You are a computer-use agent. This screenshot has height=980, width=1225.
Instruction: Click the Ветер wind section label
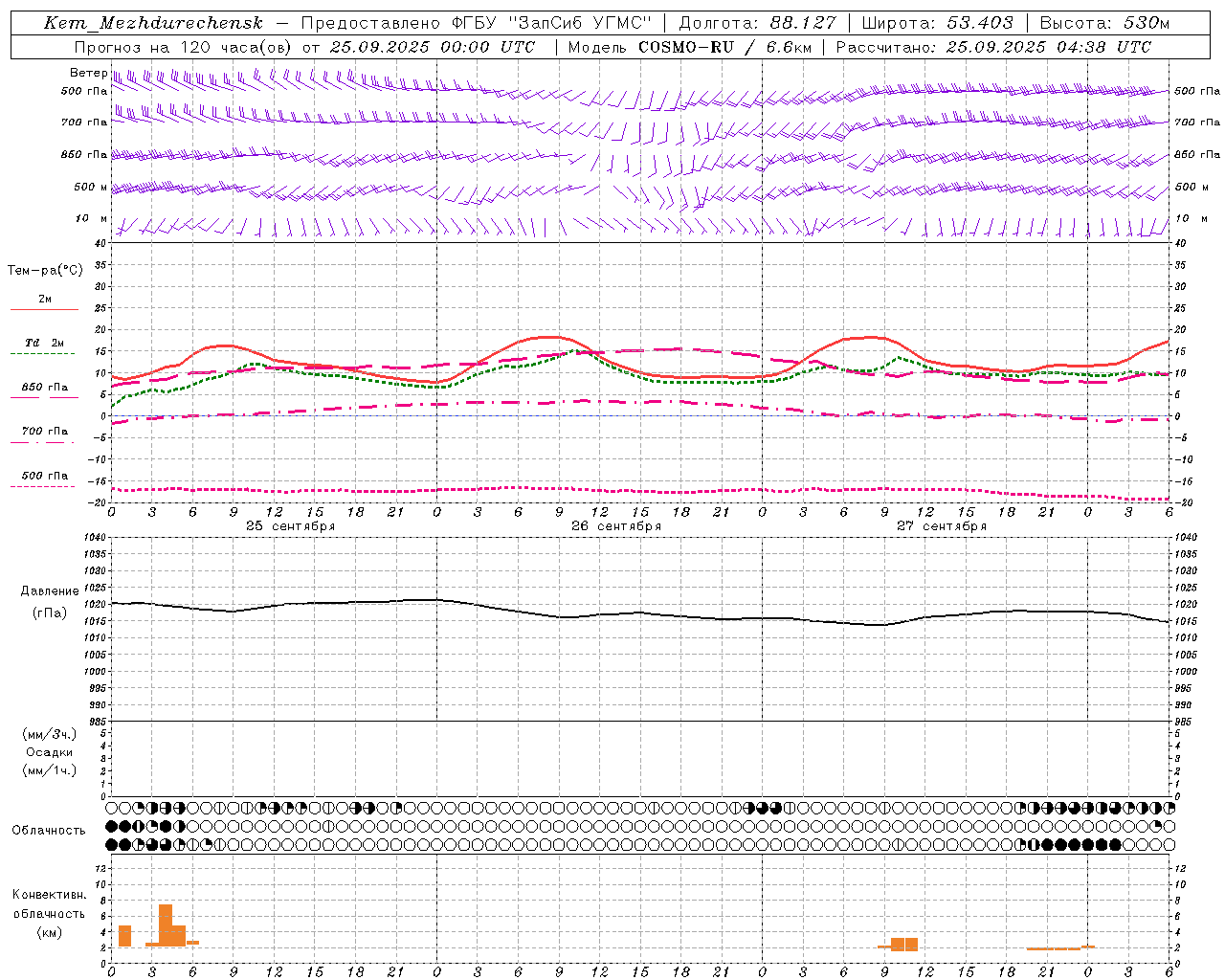(88, 73)
